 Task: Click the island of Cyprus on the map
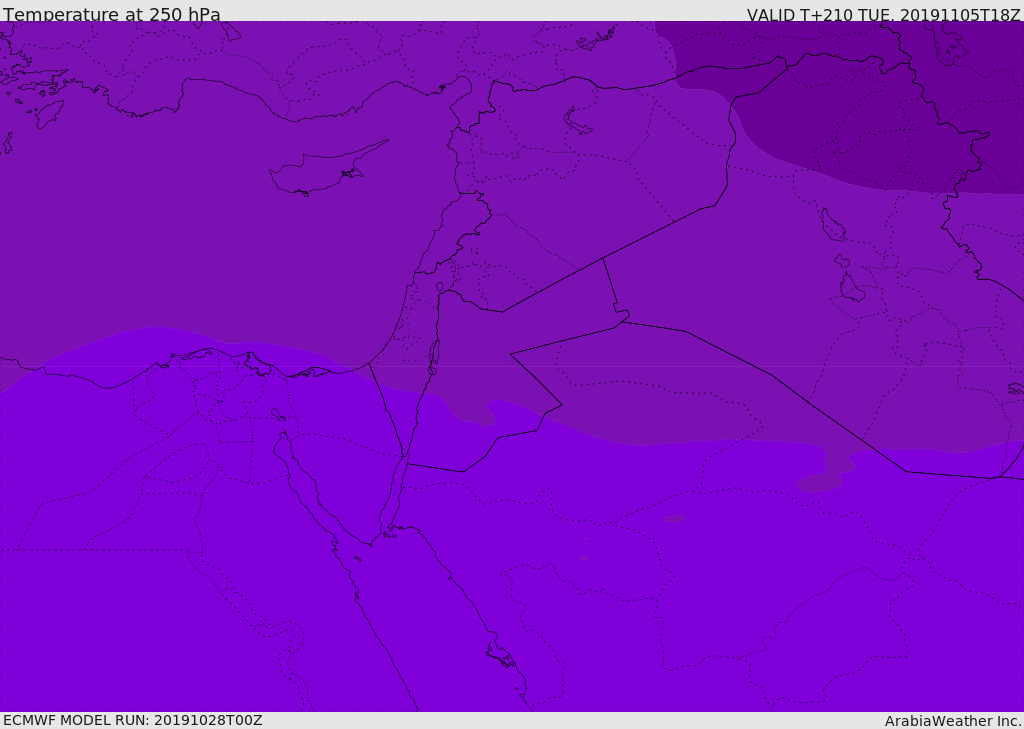point(327,169)
